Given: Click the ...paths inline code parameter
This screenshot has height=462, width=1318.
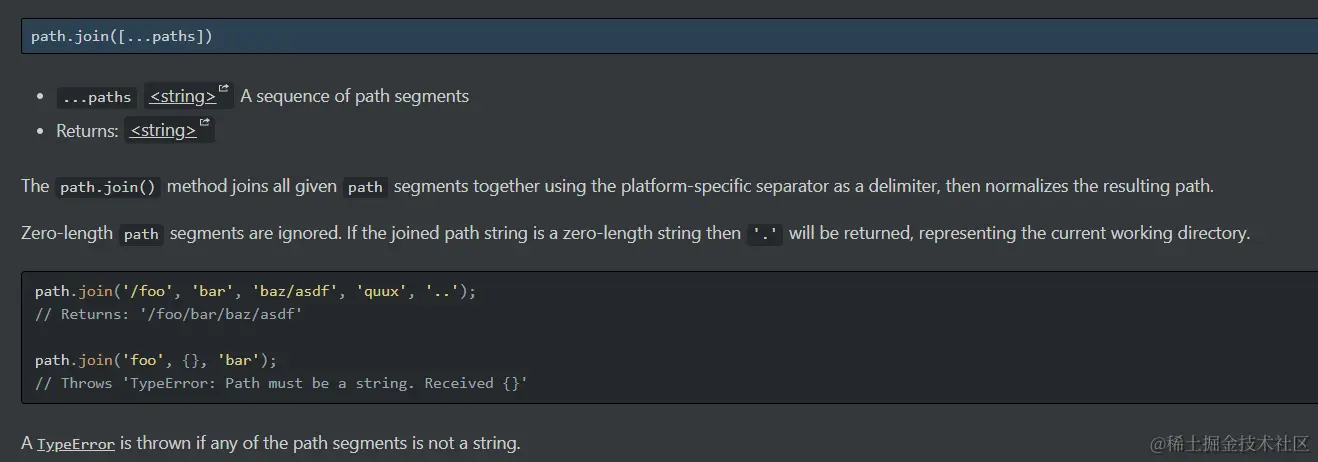Looking at the screenshot, I should click(x=96, y=97).
